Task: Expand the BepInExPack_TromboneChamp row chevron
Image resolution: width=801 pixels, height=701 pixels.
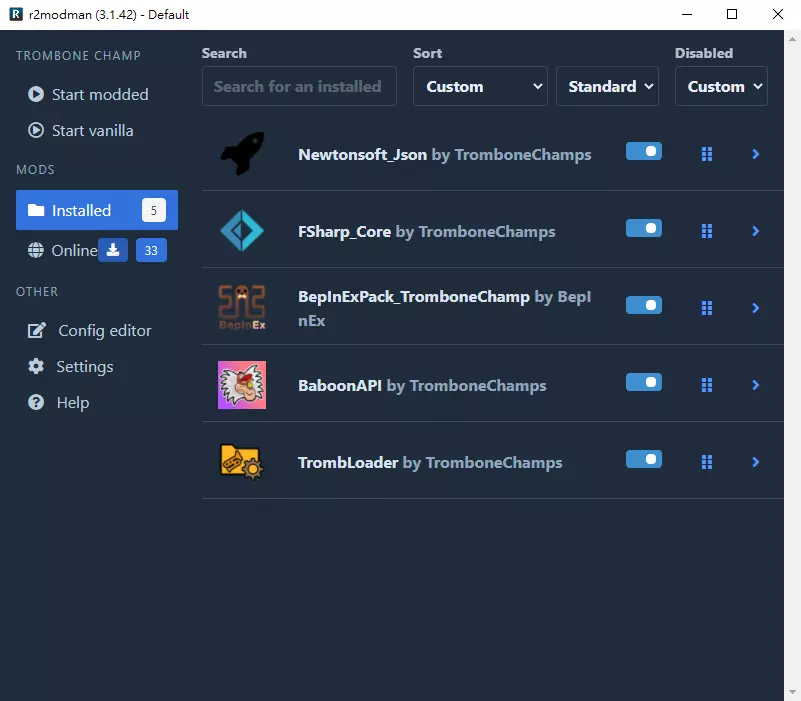Action: (756, 308)
